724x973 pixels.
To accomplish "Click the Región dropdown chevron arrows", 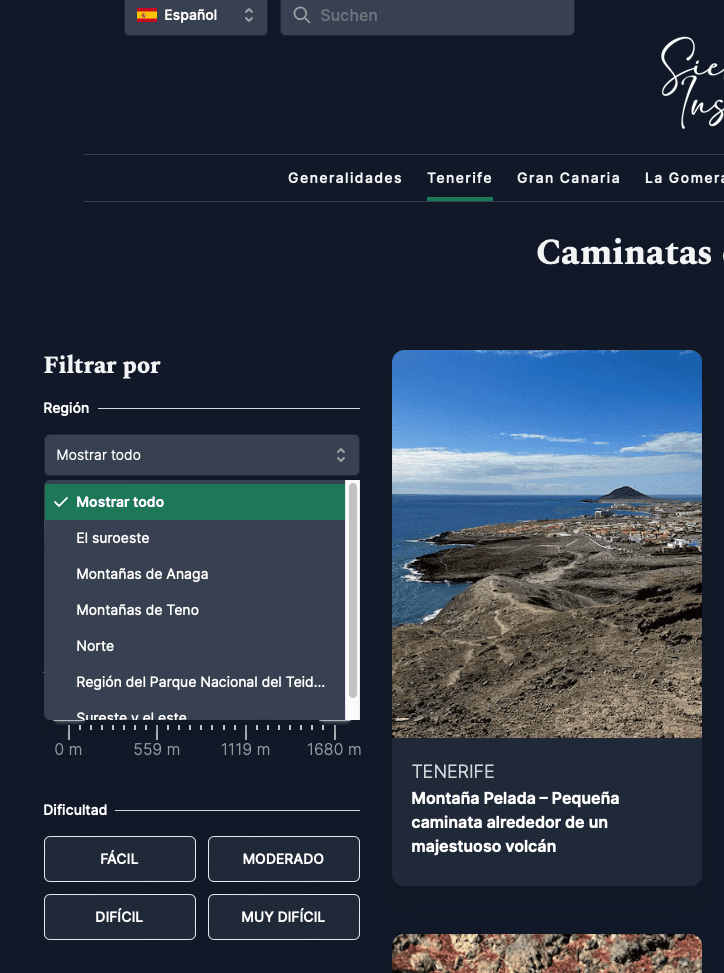I will point(341,455).
